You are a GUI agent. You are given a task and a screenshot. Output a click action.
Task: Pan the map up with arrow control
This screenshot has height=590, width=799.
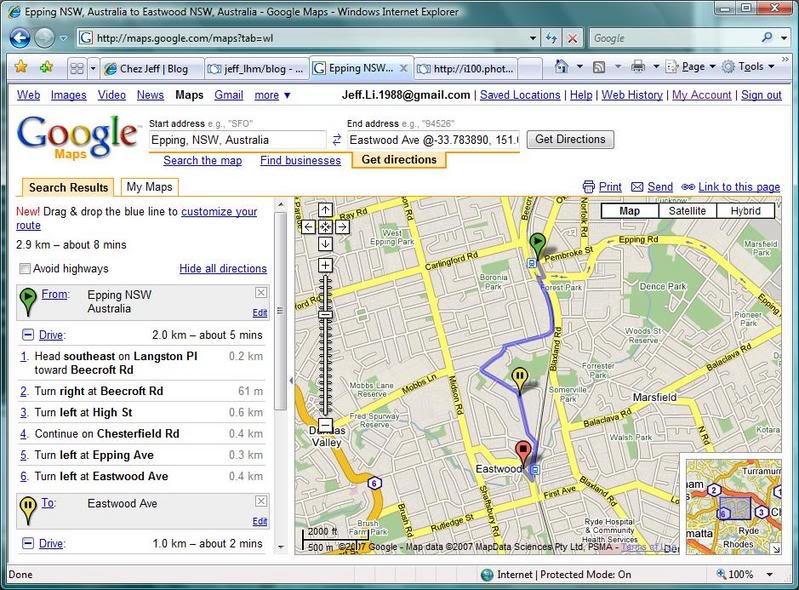click(325, 210)
